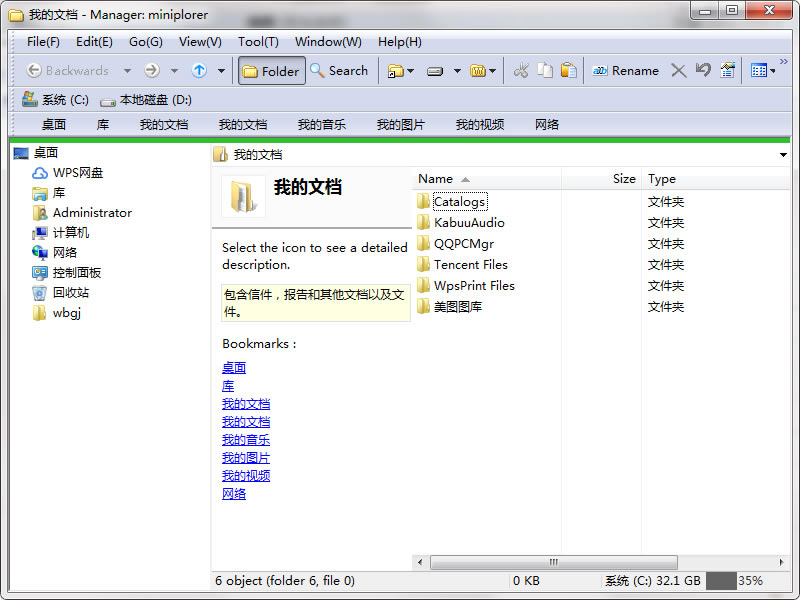Navigate up one level with the up arrow
Image resolution: width=800 pixels, height=600 pixels.
[x=200, y=70]
